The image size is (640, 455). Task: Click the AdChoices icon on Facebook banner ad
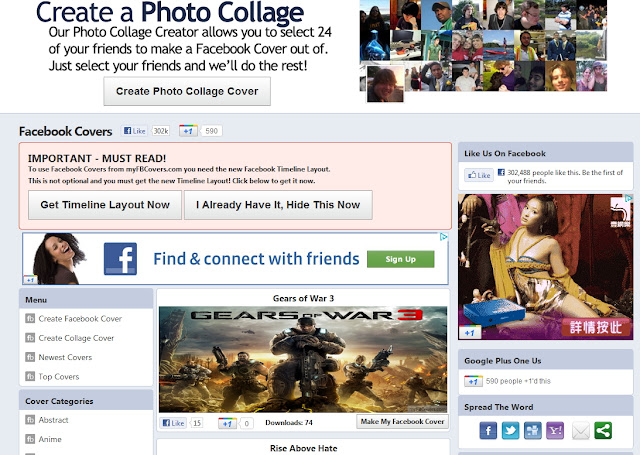444,237
